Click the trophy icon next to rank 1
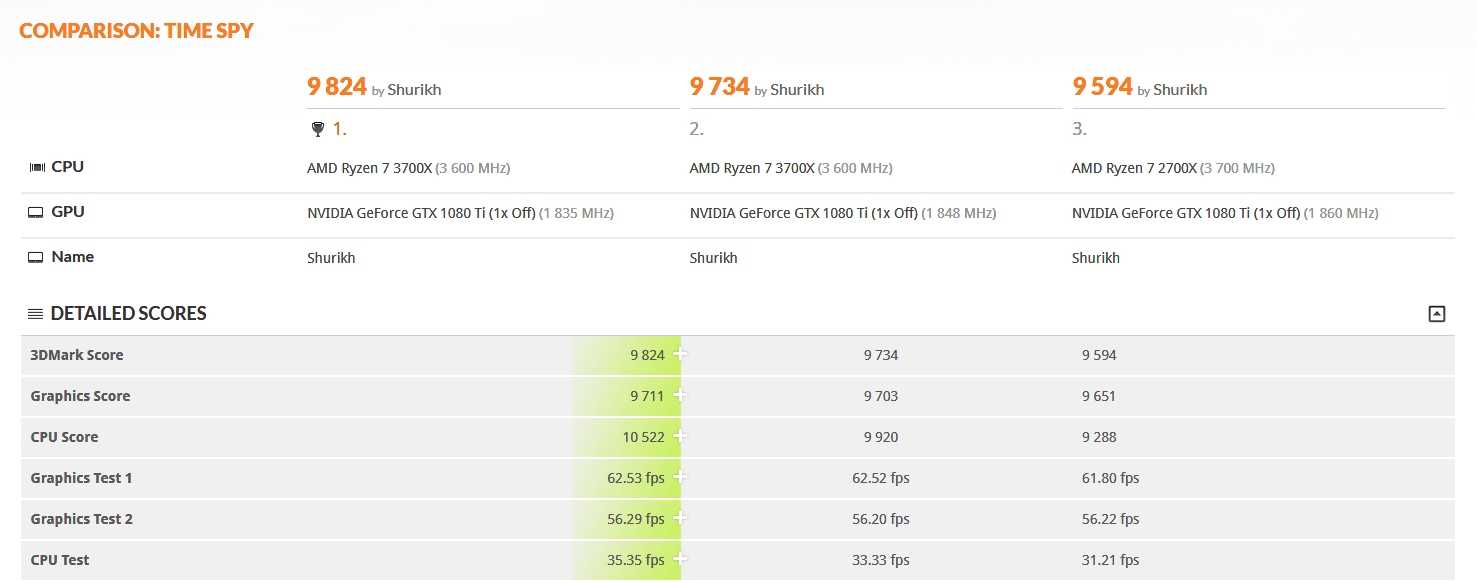1477x582 pixels. (318, 129)
